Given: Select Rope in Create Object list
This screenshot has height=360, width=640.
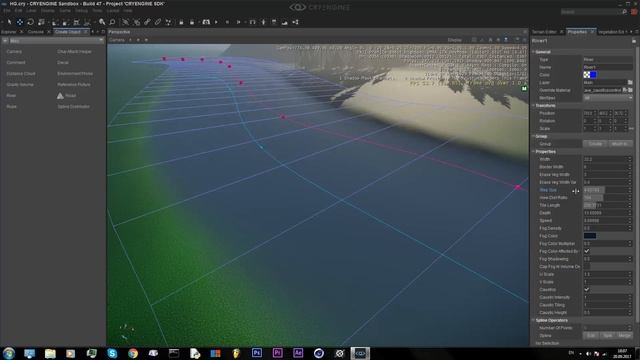Looking at the screenshot, I should click(x=11, y=107).
